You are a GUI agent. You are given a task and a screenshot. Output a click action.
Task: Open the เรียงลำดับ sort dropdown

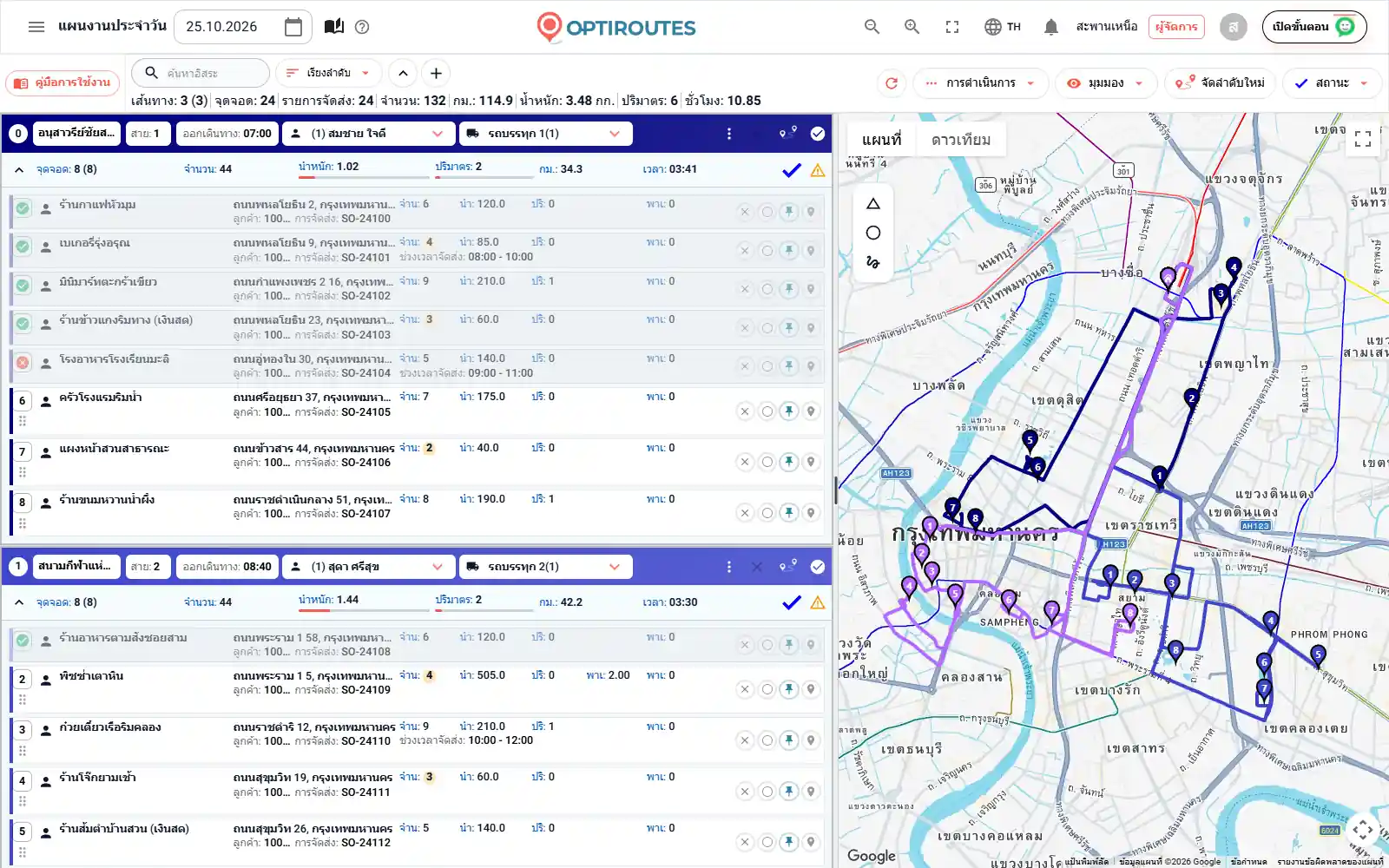328,73
